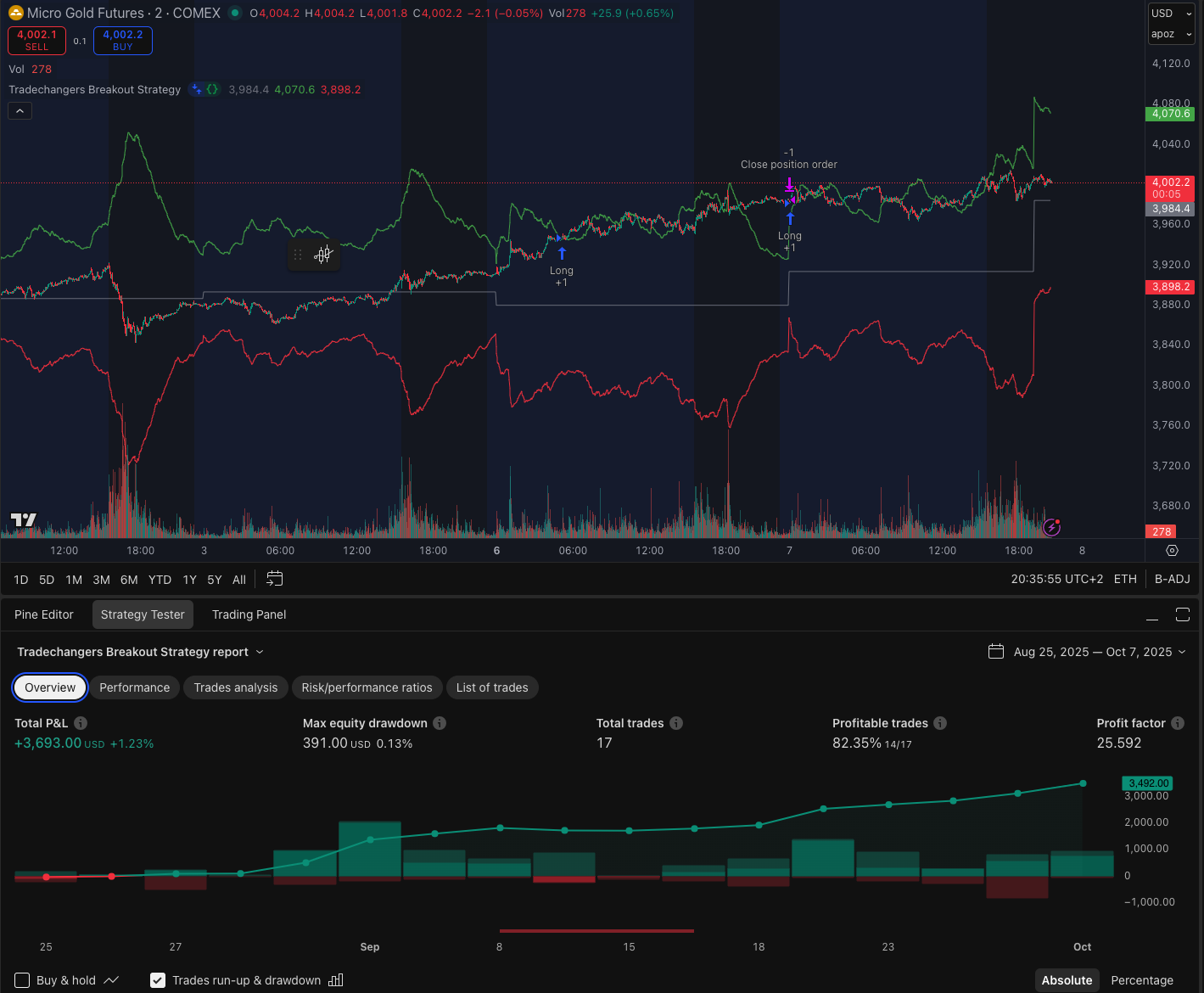Click the purple lightning bolt icon

point(1051,528)
